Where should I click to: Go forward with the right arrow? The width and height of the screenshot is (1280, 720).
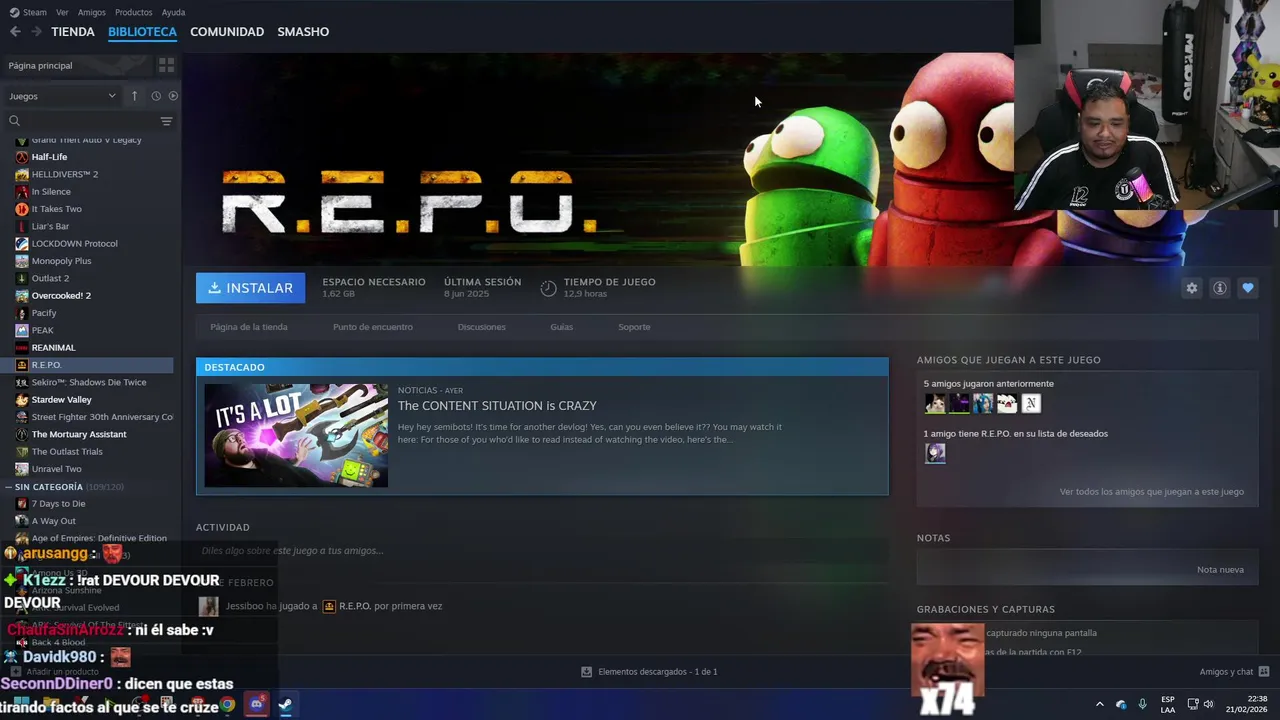pos(36,32)
